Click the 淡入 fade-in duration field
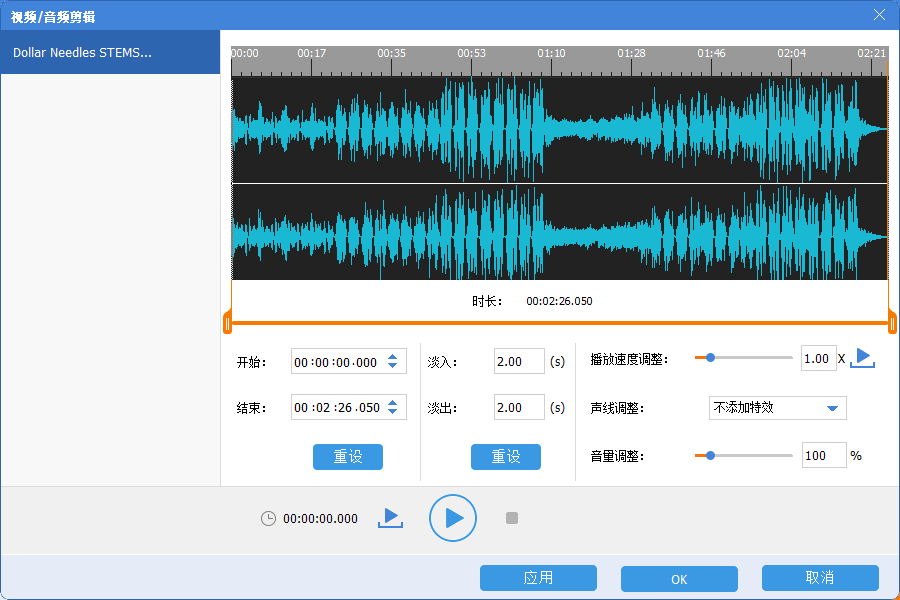900x600 pixels. [519, 361]
